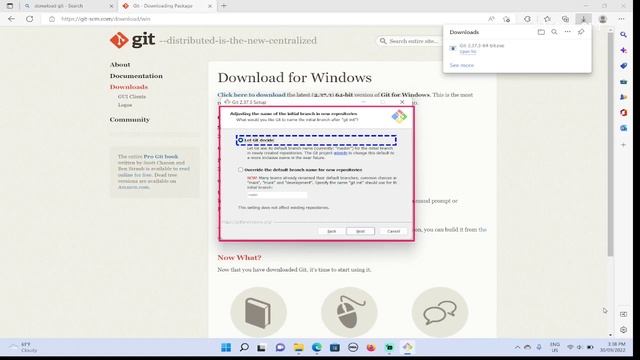Screen dimensions: 640x360
Task: Click the Git Setup taskbar icon
Action: [x=407, y=347]
